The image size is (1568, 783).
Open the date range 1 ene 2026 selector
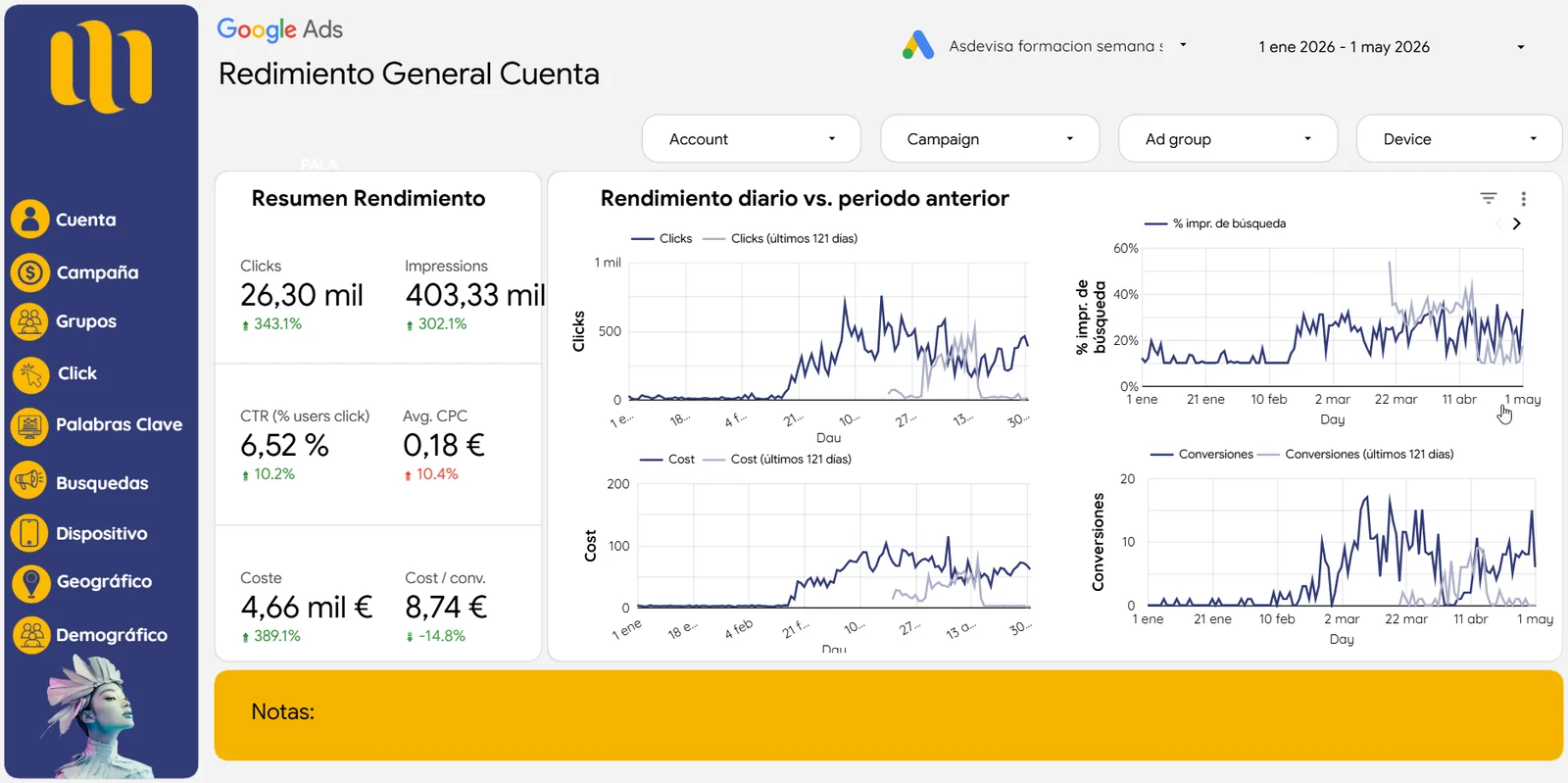[x=1392, y=47]
